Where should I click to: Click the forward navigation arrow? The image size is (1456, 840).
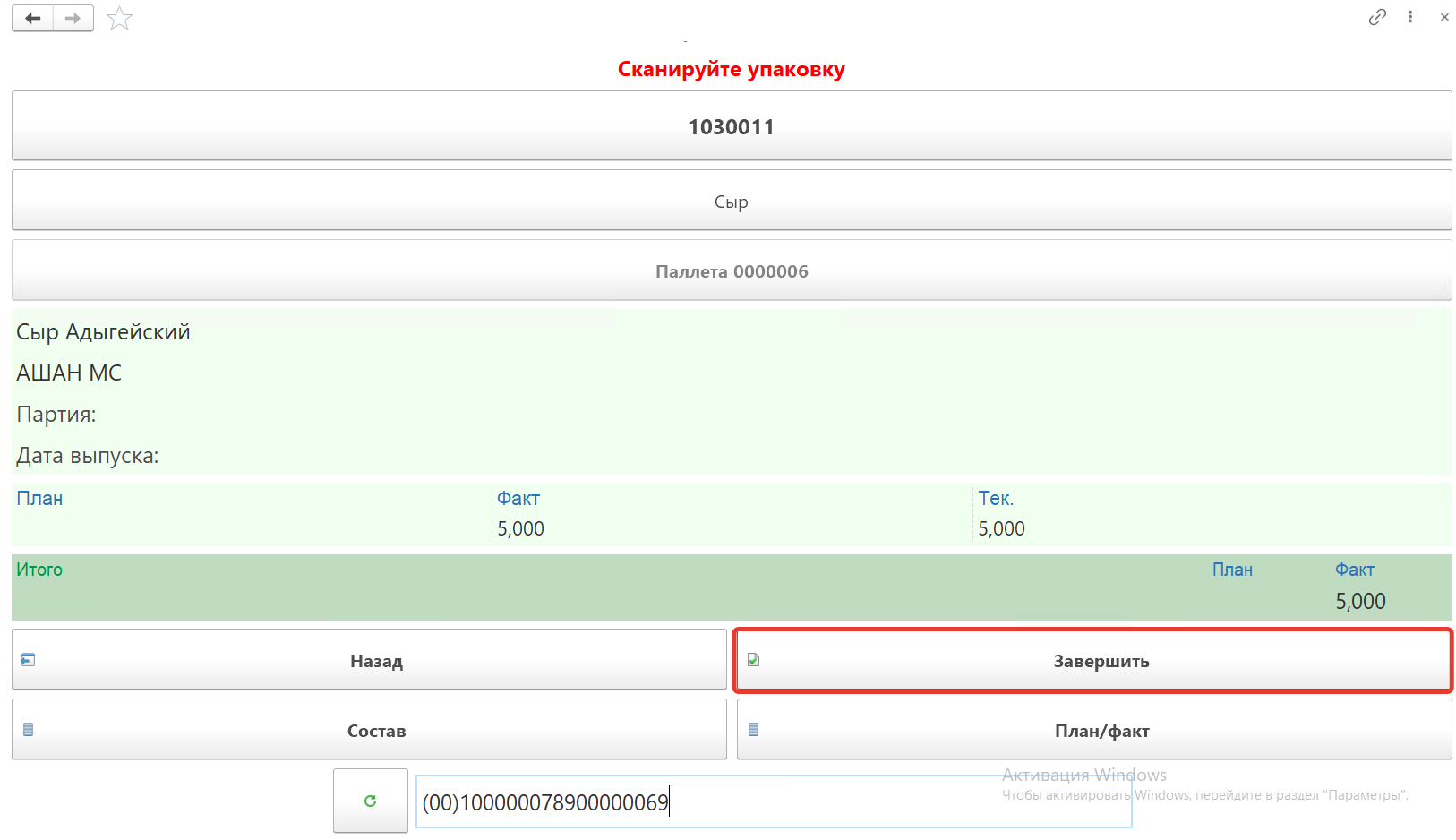73,18
